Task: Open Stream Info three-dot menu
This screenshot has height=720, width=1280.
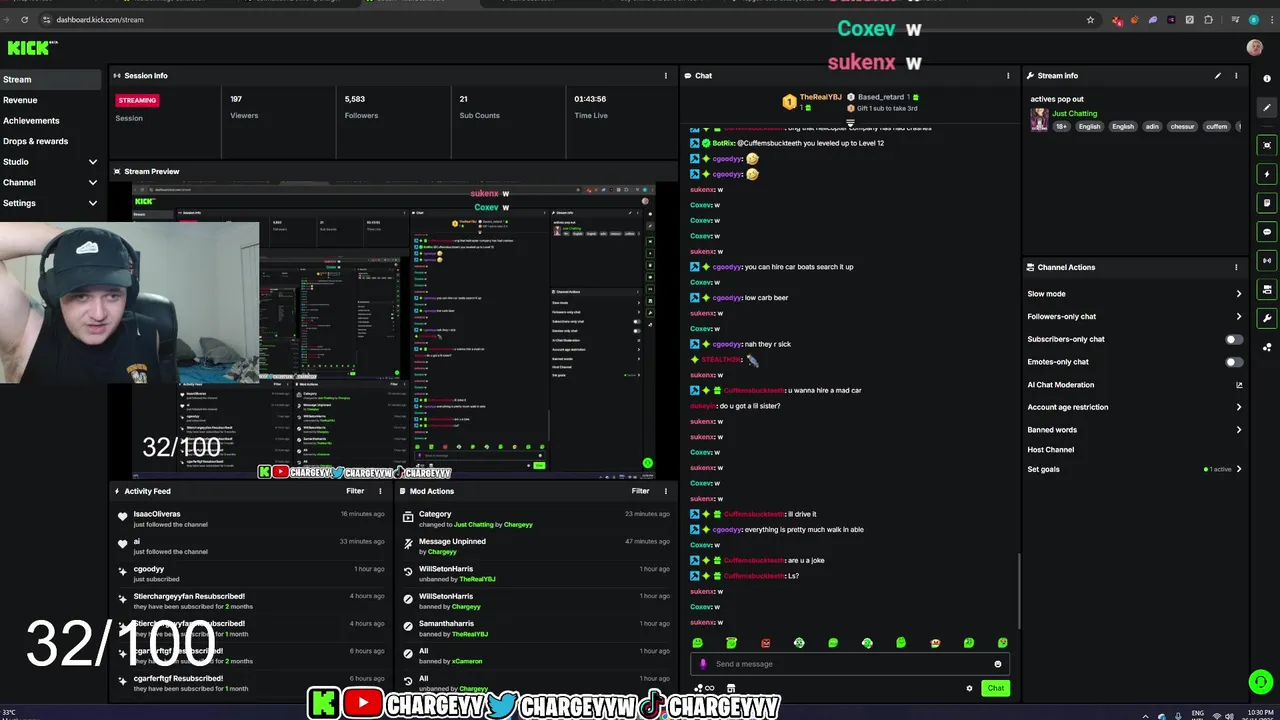Action: coord(1236,75)
